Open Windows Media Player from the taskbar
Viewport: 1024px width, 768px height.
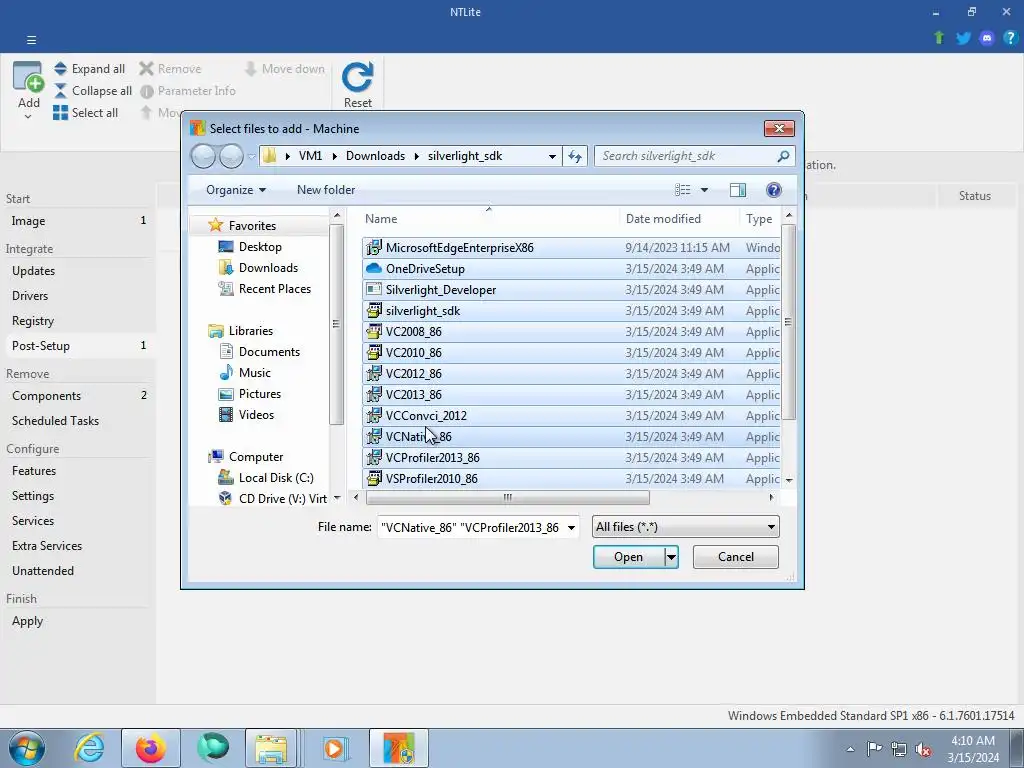334,748
